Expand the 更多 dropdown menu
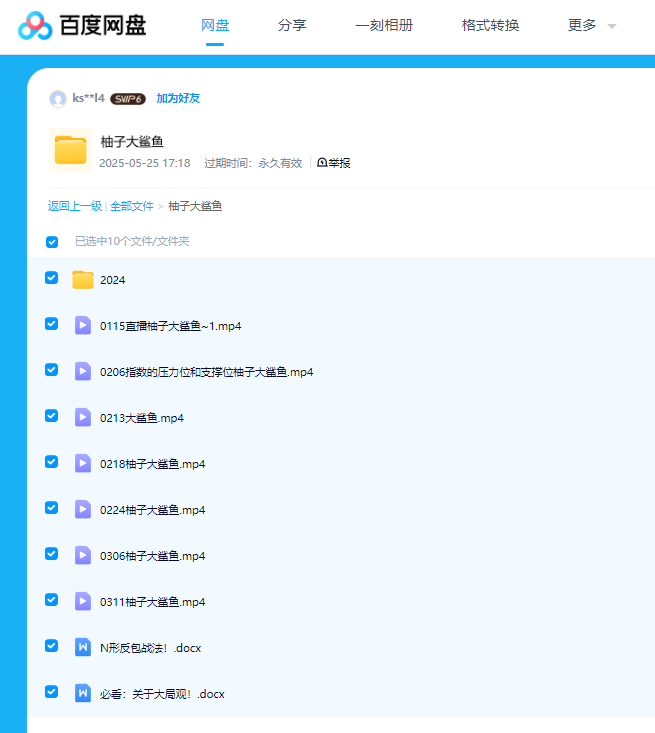The height and width of the screenshot is (733, 655). tap(592, 26)
